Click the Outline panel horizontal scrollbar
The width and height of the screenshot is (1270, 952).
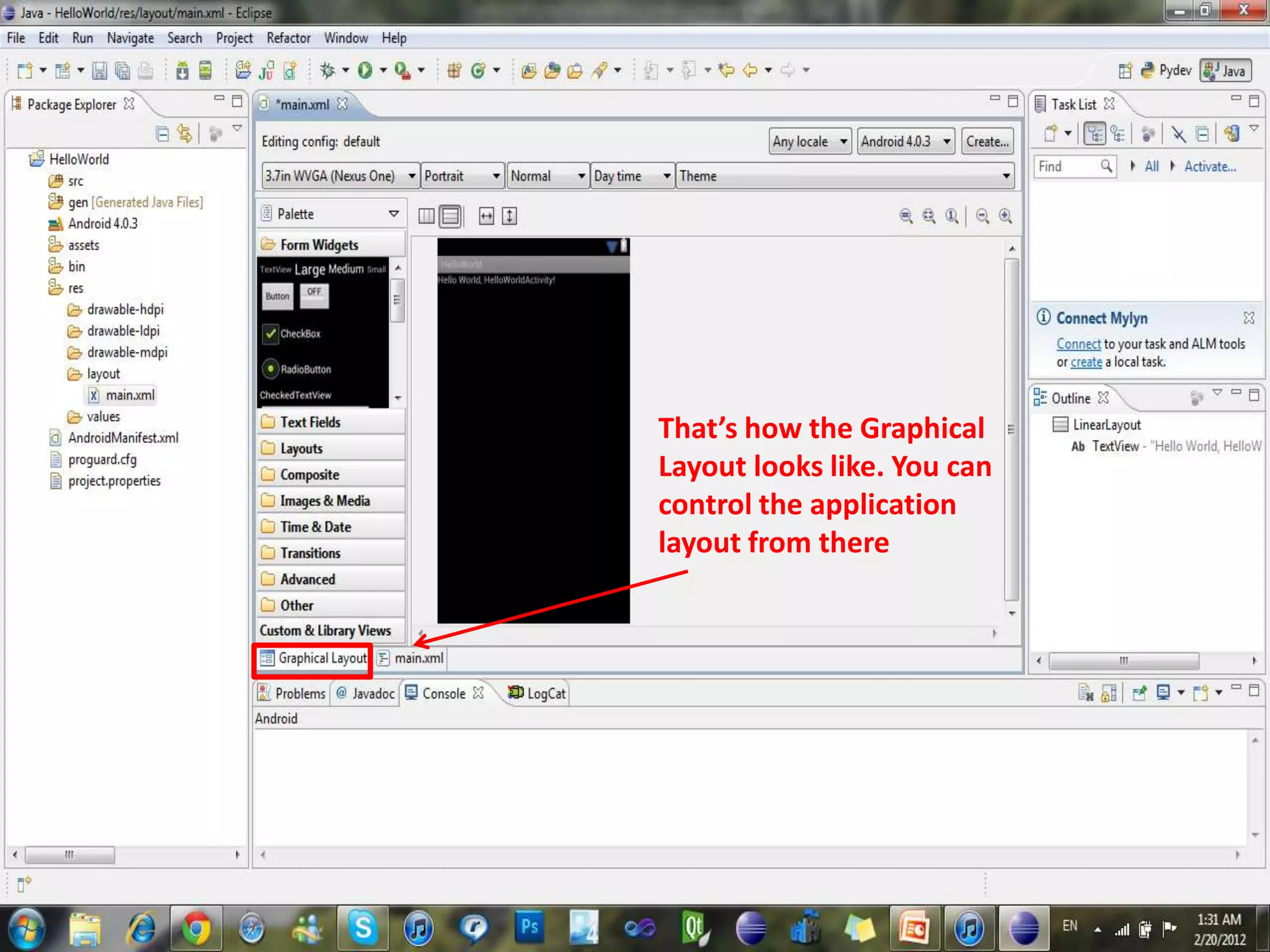click(1124, 661)
